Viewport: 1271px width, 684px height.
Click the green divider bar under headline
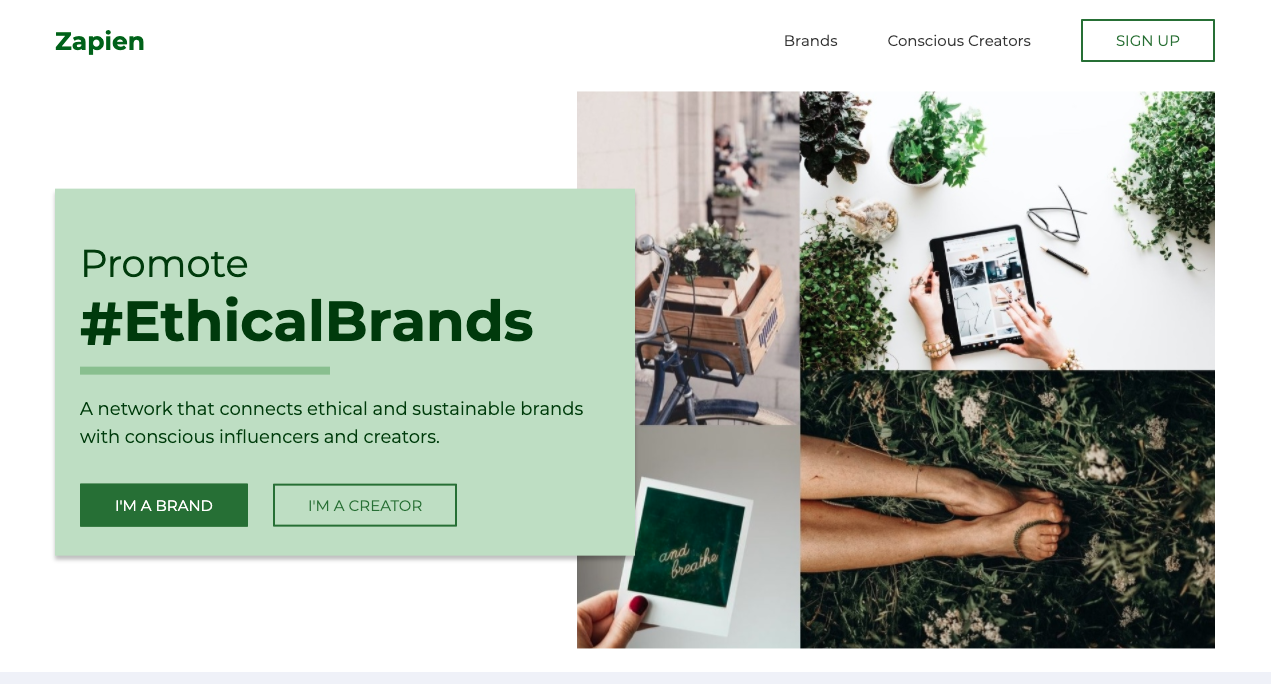click(205, 370)
